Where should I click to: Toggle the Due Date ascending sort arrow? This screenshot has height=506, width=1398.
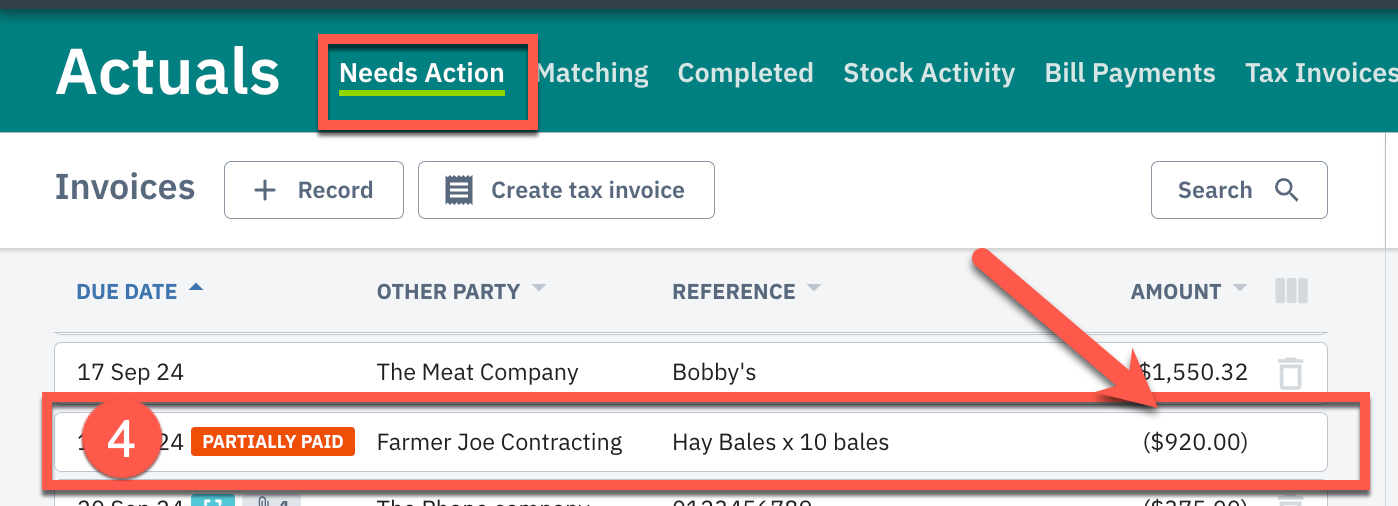click(x=196, y=288)
